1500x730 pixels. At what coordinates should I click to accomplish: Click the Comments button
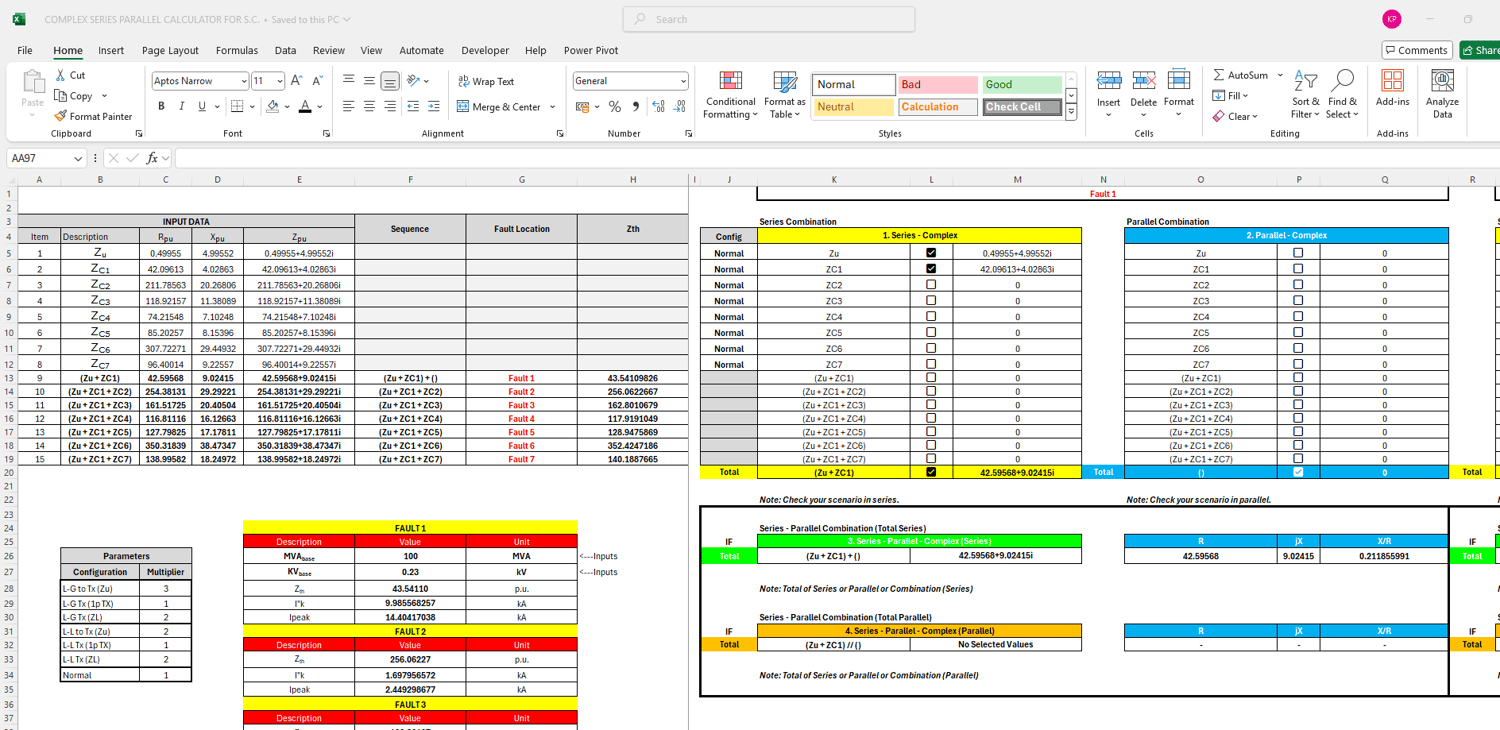pos(1417,50)
